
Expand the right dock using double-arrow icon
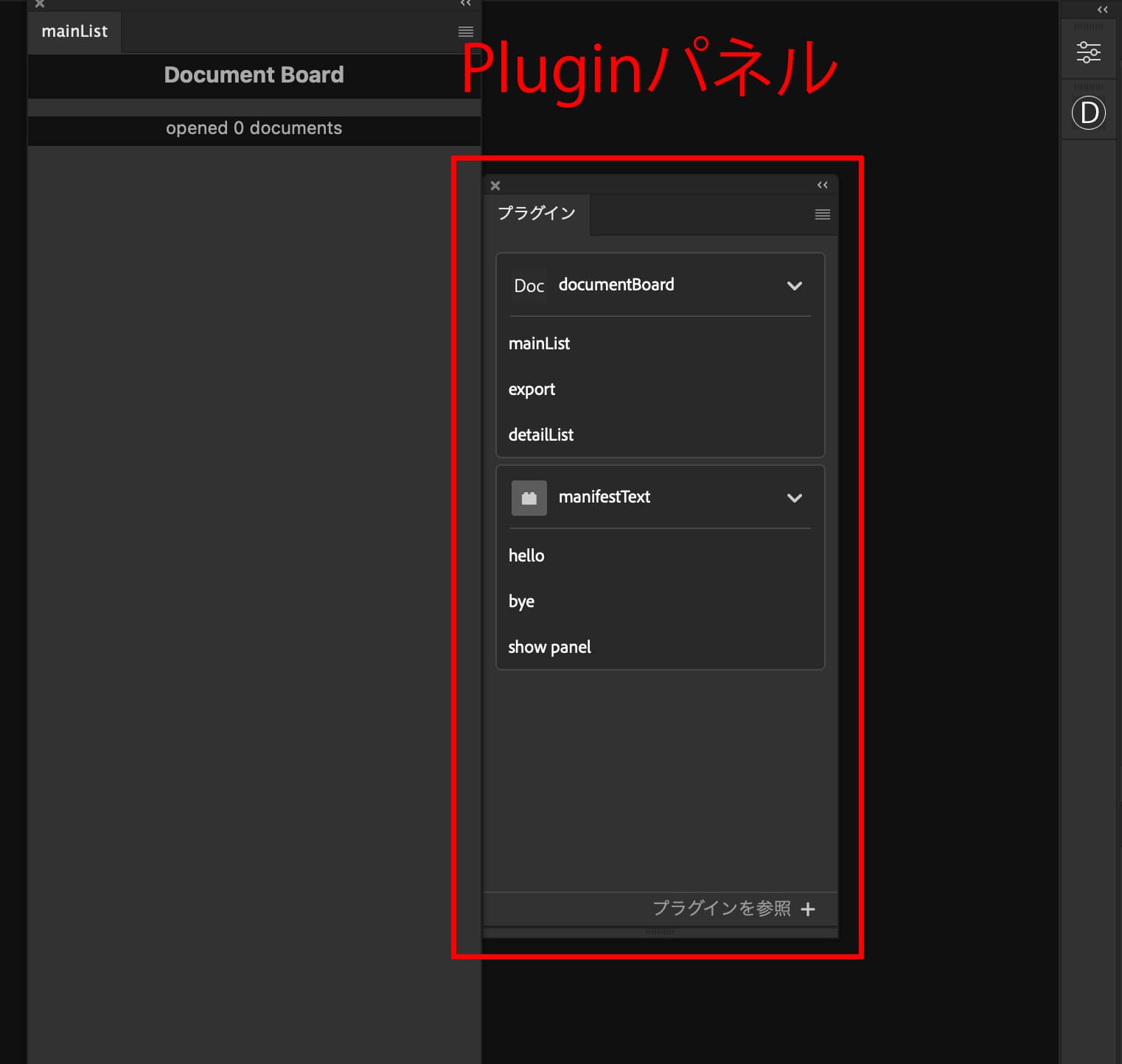click(x=1102, y=10)
